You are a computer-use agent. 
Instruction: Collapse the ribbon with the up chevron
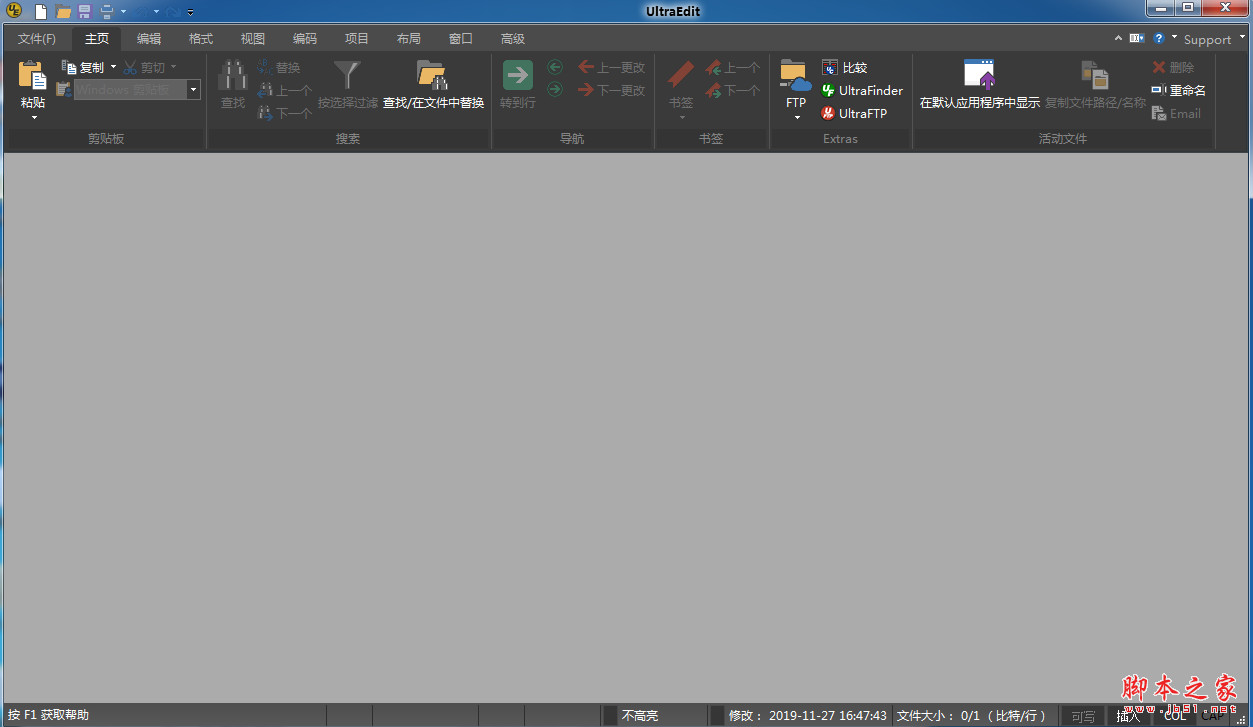1118,38
